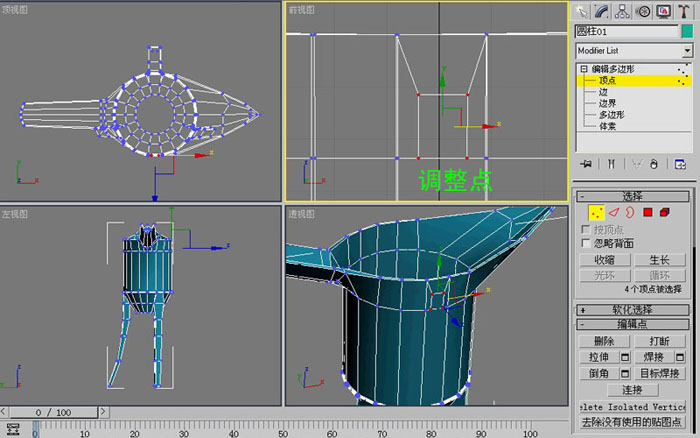Click the green object color swatch

point(687,31)
